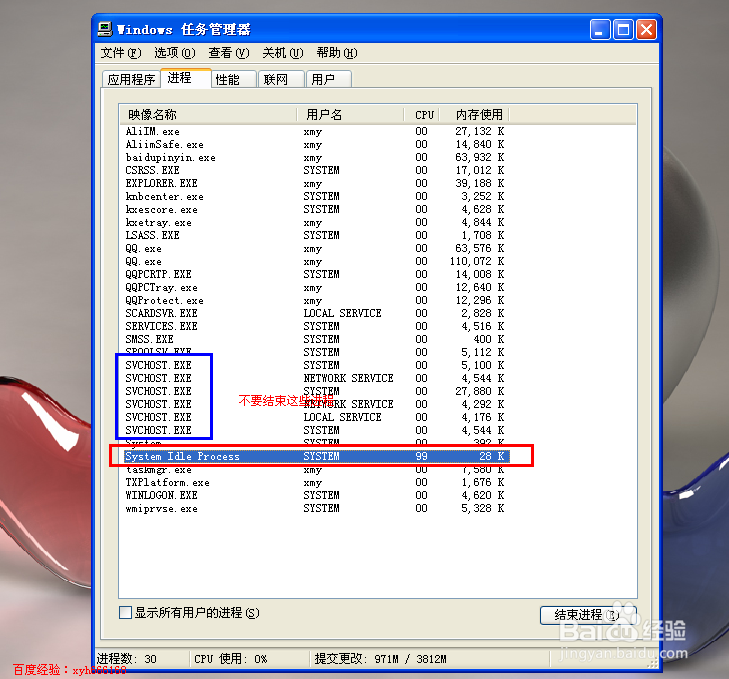This screenshot has height=679, width=729.
Task: Select SVCHOST.EXE using 4,176 K memory
Action: [315, 418]
